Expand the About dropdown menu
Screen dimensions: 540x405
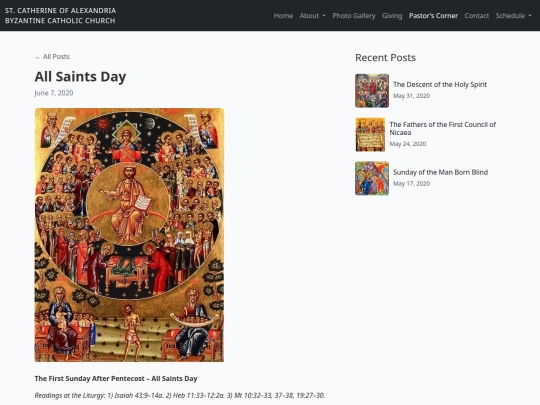point(312,16)
